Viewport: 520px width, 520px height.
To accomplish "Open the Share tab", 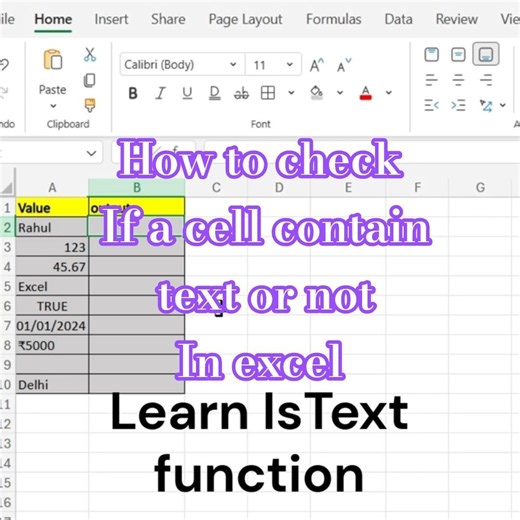I will click(168, 19).
